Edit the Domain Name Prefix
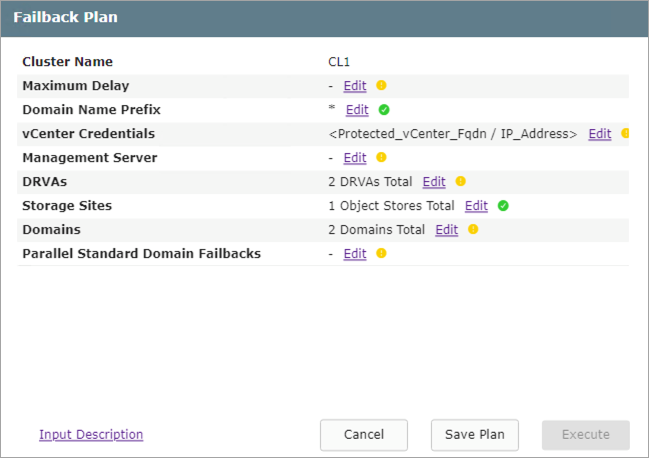This screenshot has width=649, height=458. [357, 110]
